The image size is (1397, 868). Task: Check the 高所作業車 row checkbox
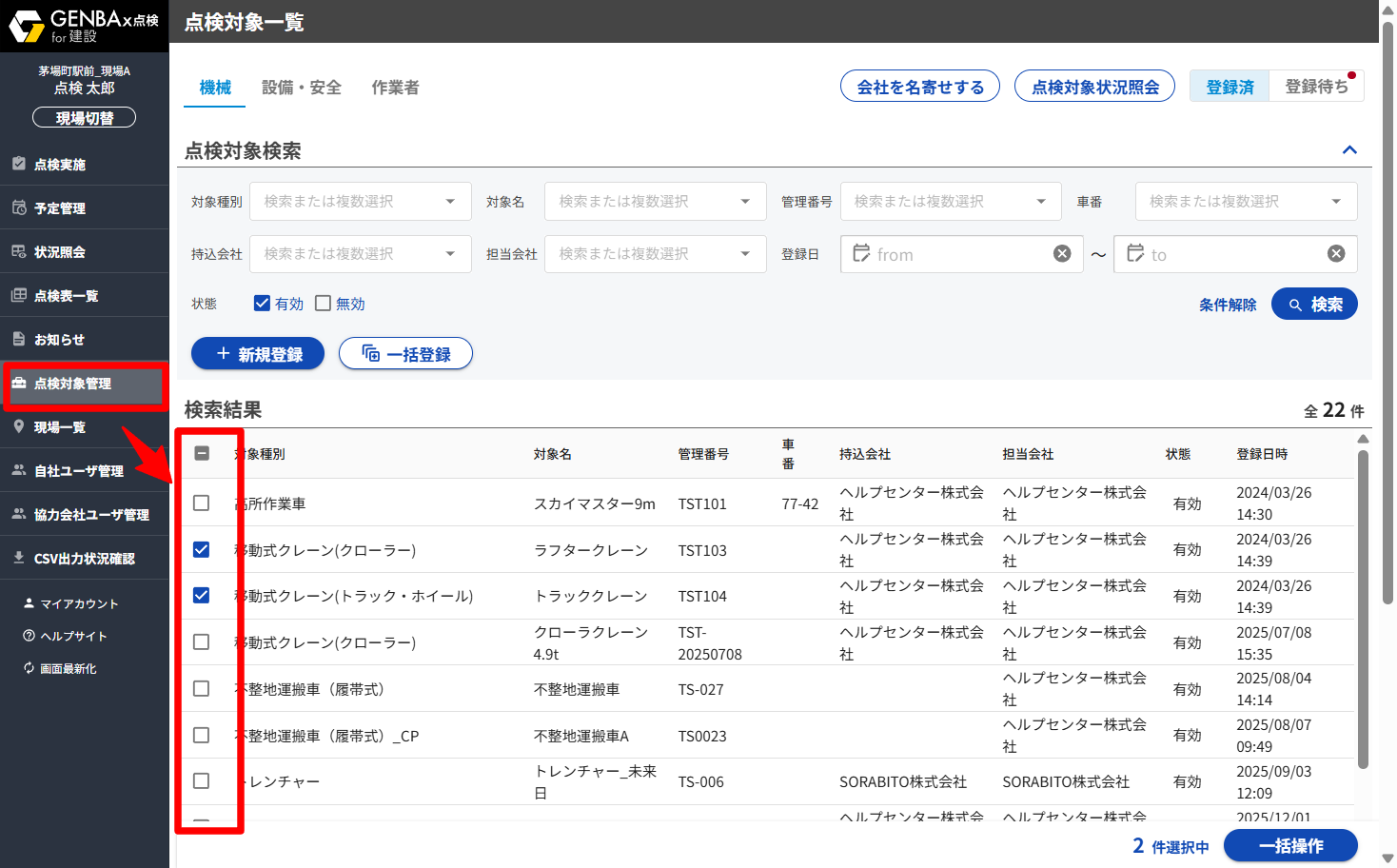click(x=201, y=503)
